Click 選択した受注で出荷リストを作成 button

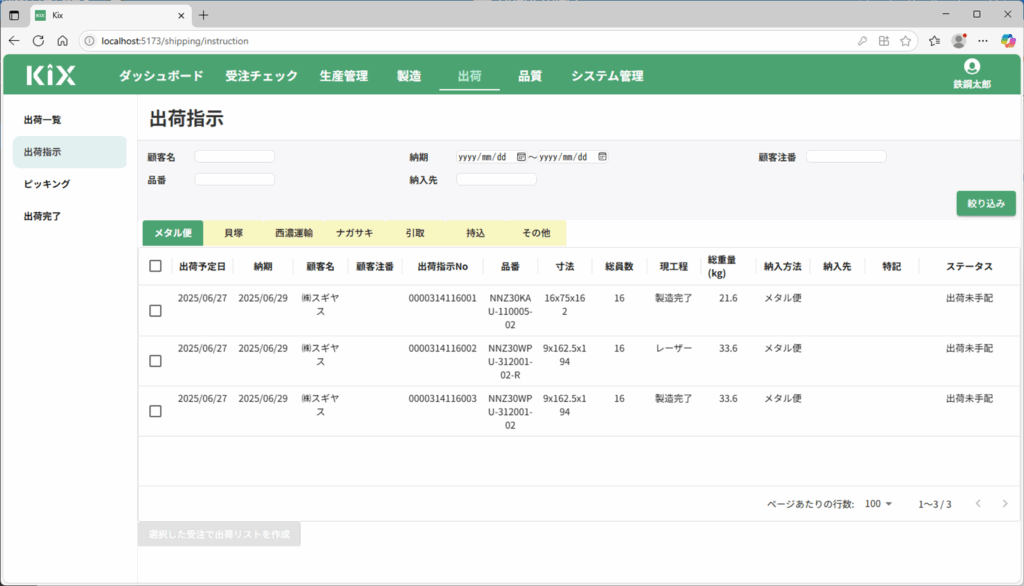click(219, 534)
